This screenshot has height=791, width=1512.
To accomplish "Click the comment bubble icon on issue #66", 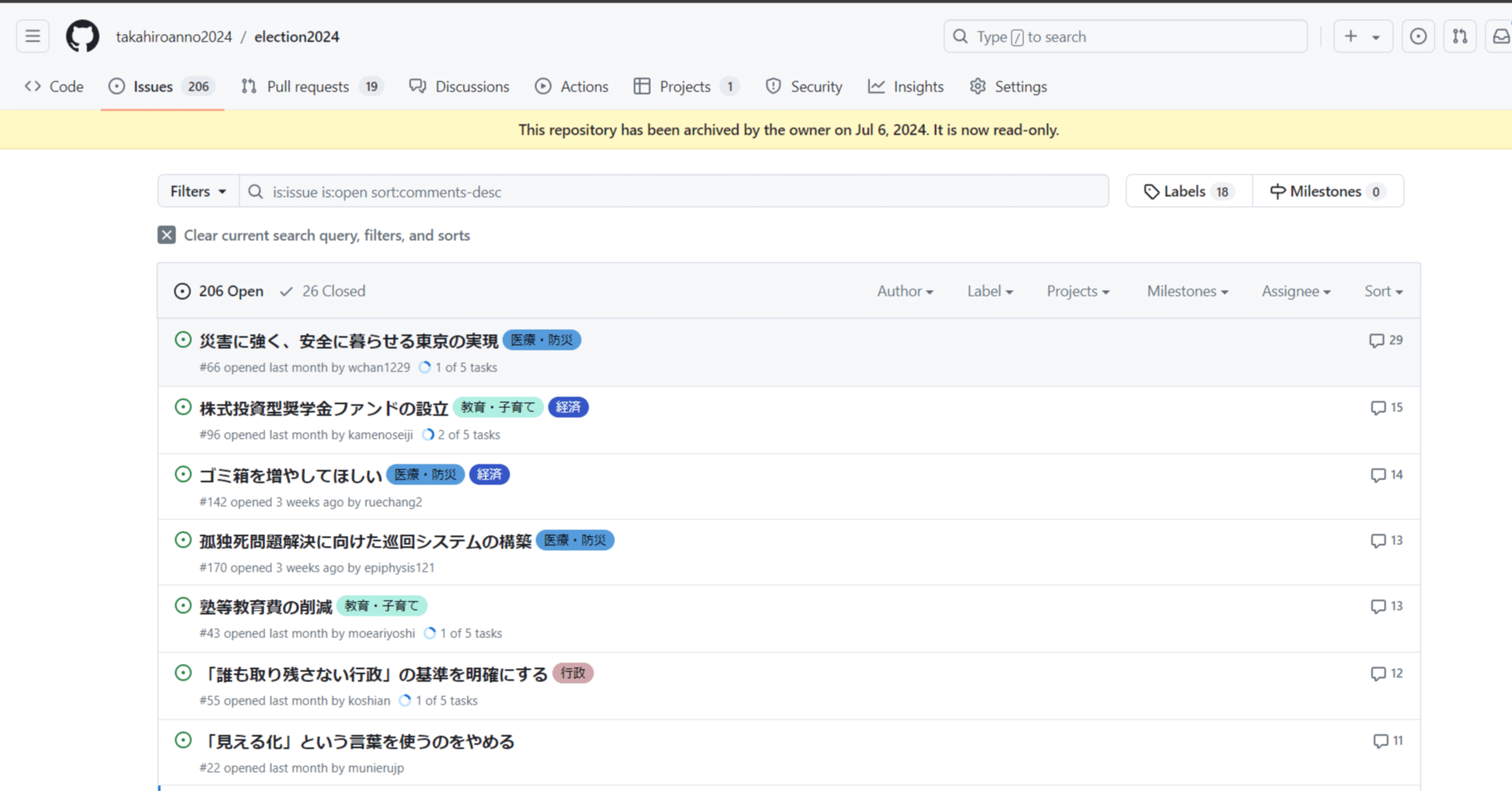I will point(1377,340).
